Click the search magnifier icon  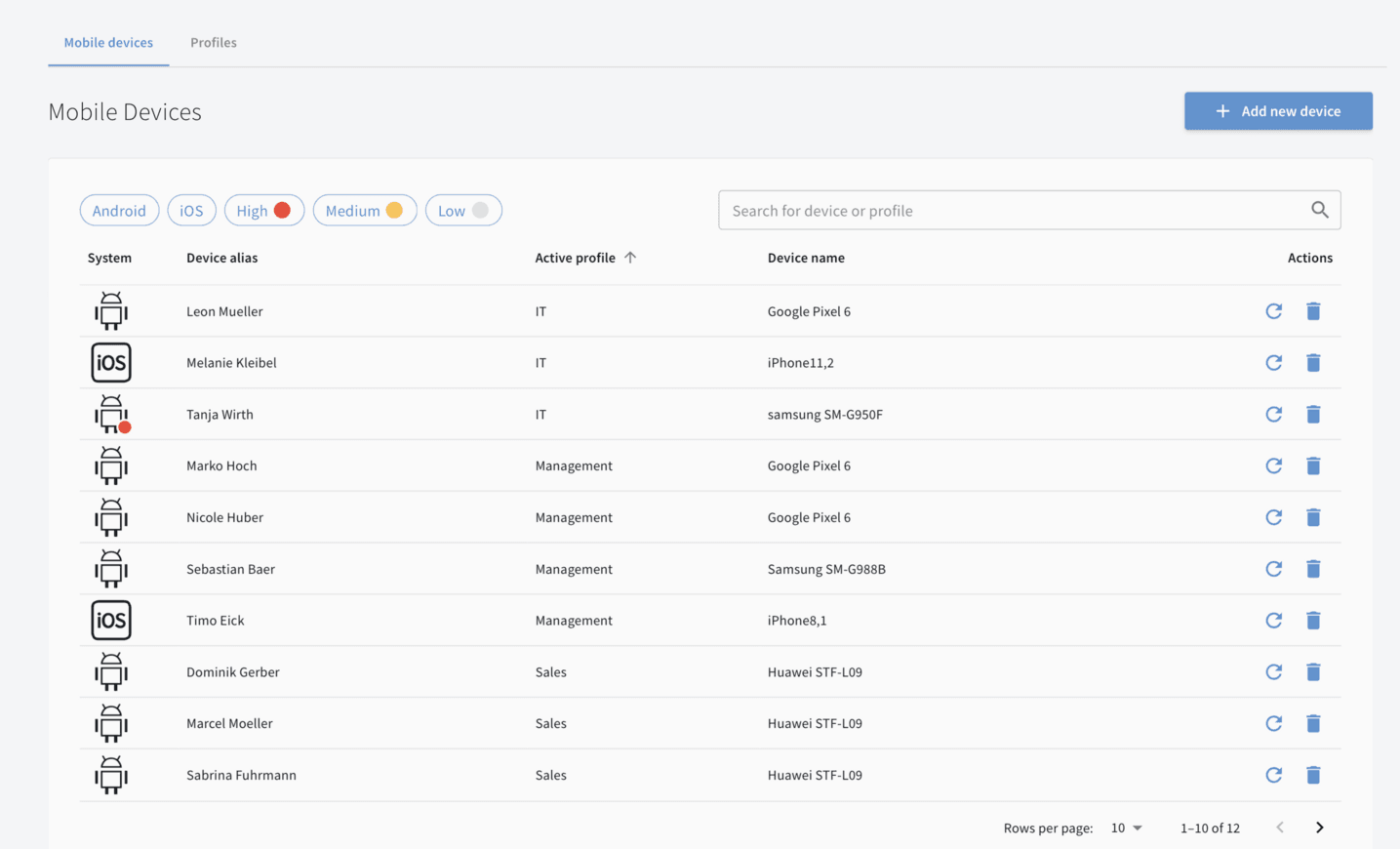click(x=1319, y=210)
